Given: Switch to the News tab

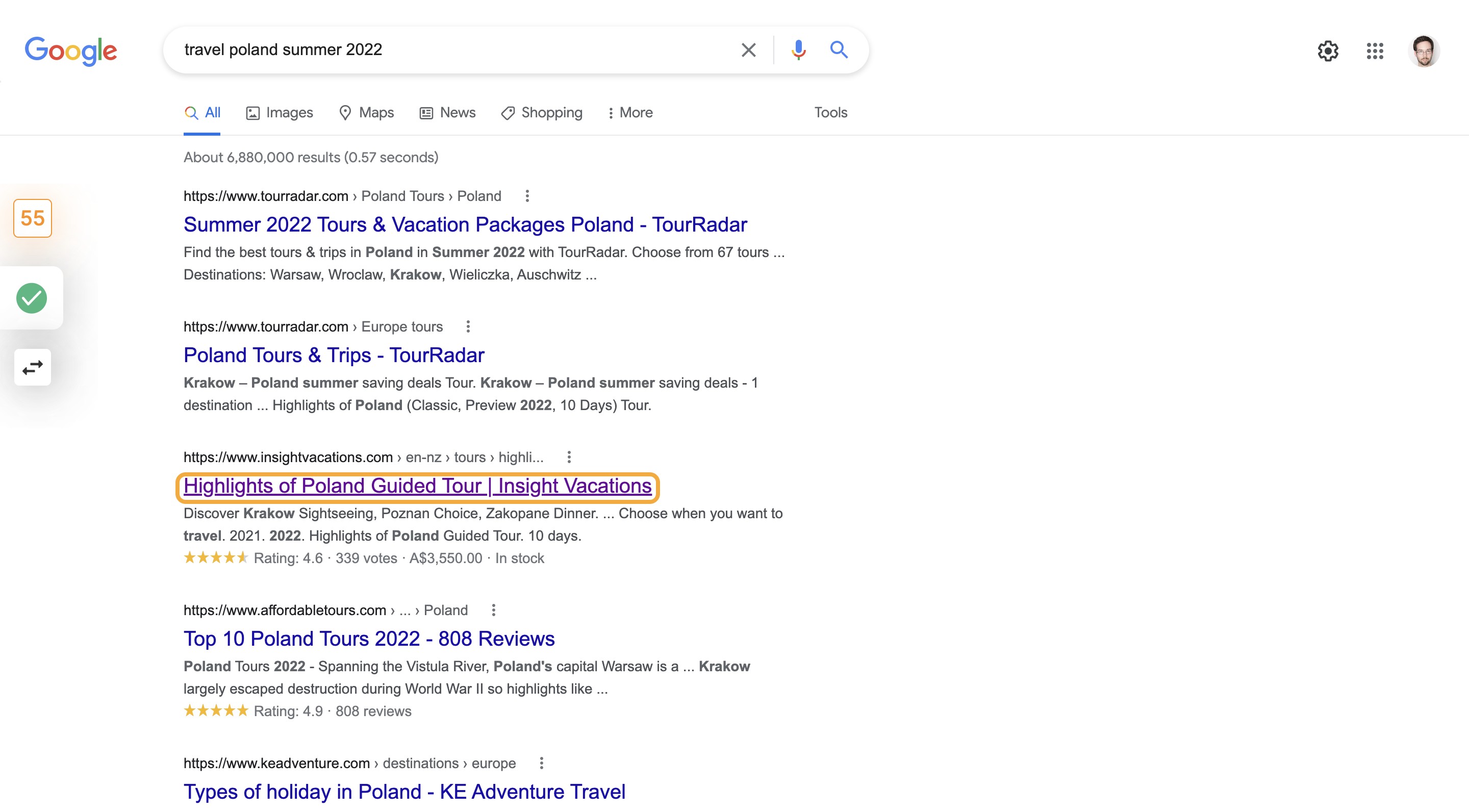Looking at the screenshot, I should [x=448, y=113].
